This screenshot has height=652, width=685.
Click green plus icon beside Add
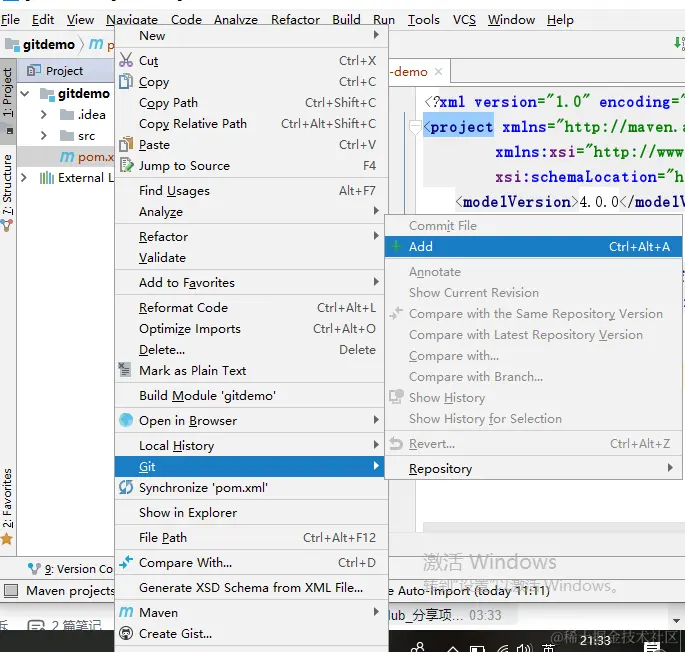coord(396,246)
